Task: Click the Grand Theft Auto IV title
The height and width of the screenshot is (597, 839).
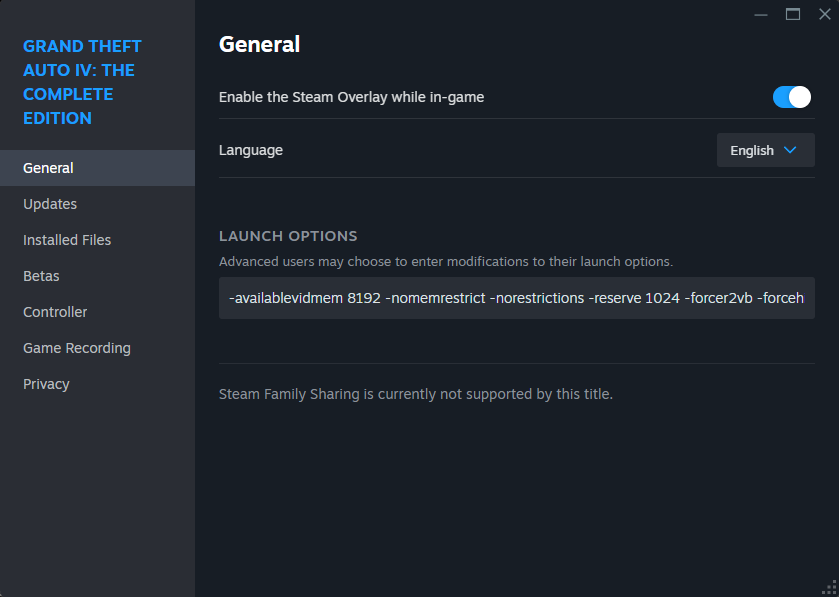Action: tap(82, 82)
